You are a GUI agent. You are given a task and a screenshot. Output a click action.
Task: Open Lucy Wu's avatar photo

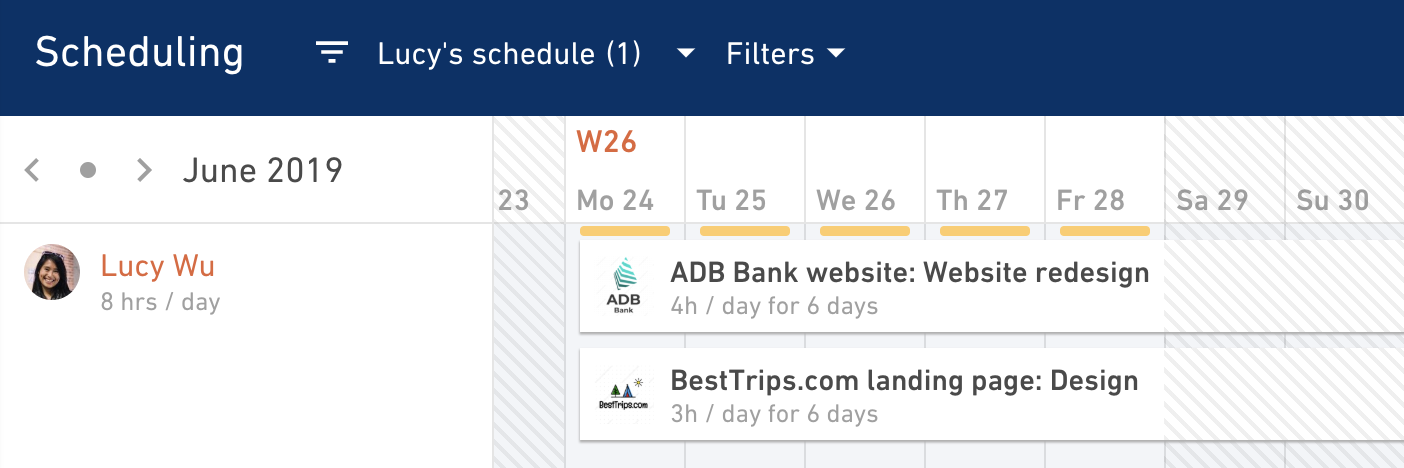[52, 272]
